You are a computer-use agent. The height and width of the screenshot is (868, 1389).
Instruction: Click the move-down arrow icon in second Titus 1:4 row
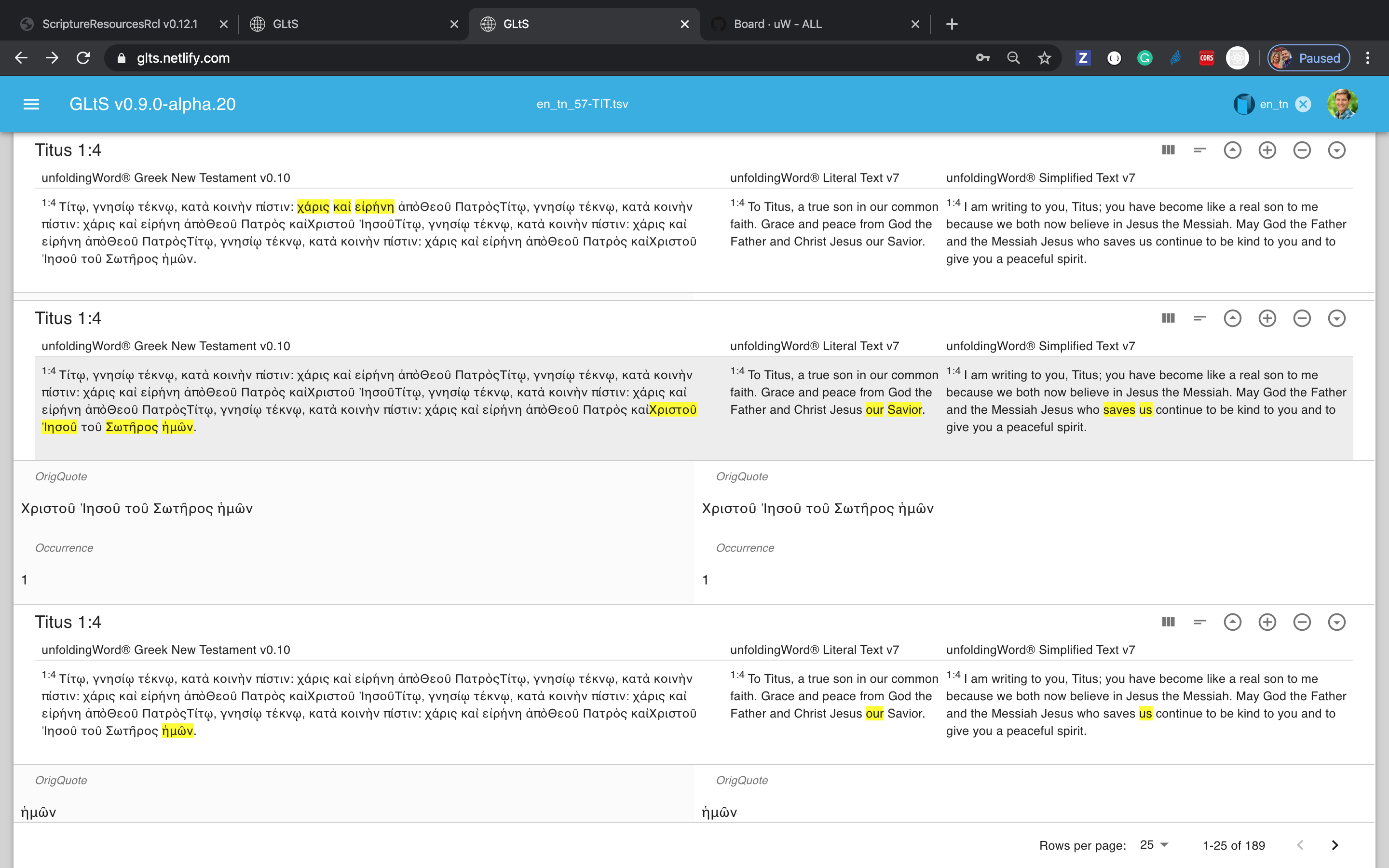pos(1337,318)
